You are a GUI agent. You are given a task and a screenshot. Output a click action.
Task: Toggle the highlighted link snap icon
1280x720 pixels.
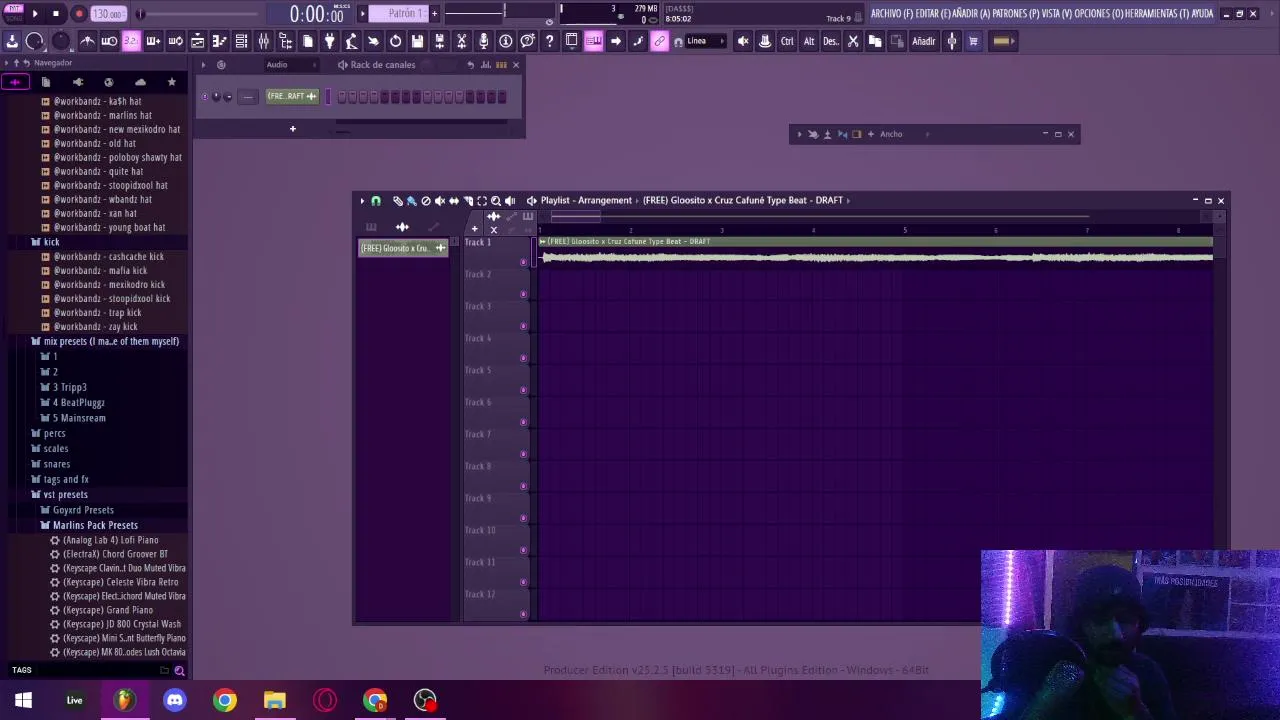pos(659,41)
